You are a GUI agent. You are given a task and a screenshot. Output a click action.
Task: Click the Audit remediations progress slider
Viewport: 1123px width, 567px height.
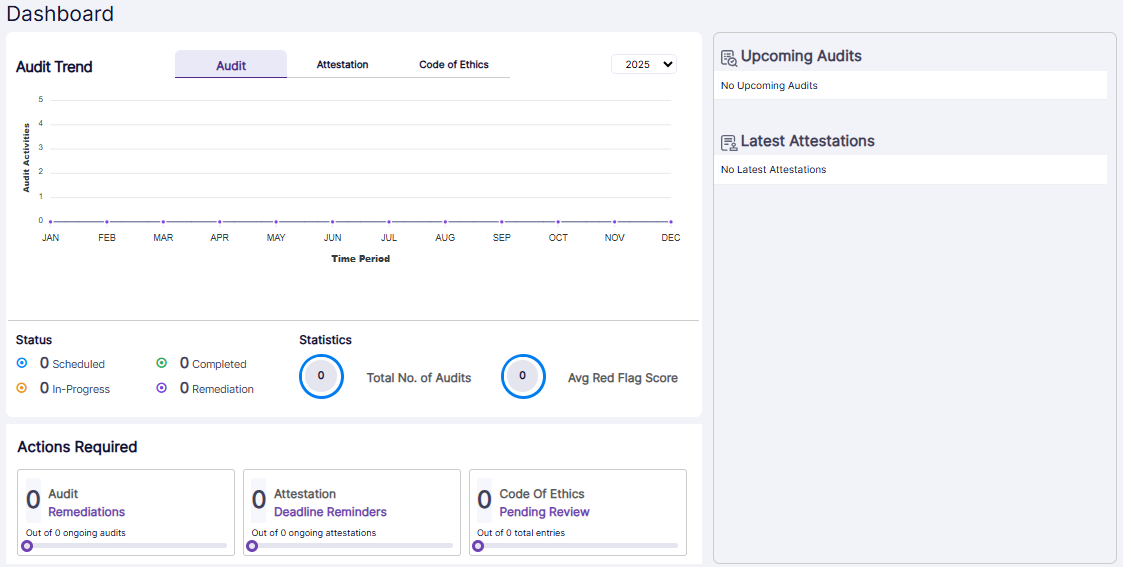click(125, 546)
